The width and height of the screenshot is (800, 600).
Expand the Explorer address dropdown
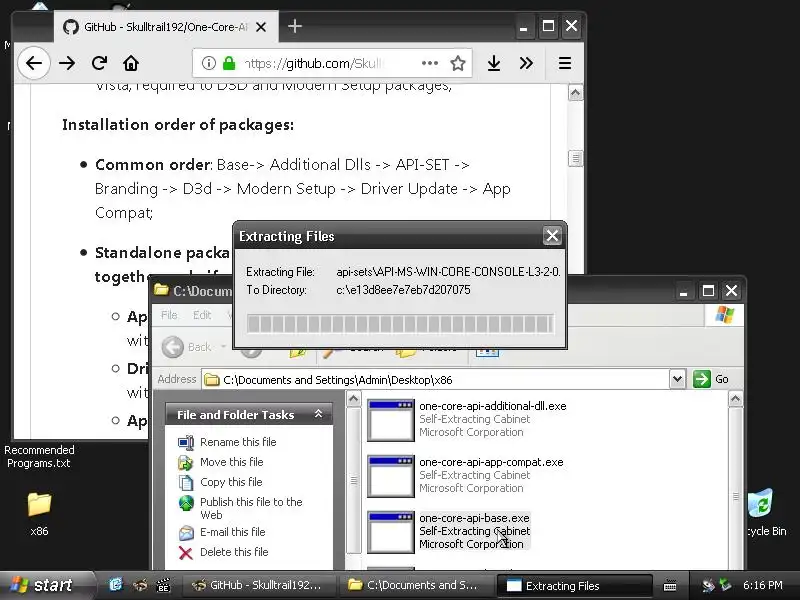678,379
